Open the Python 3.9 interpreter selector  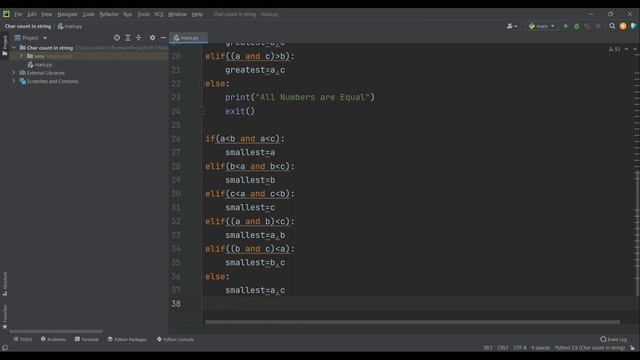(x=590, y=348)
